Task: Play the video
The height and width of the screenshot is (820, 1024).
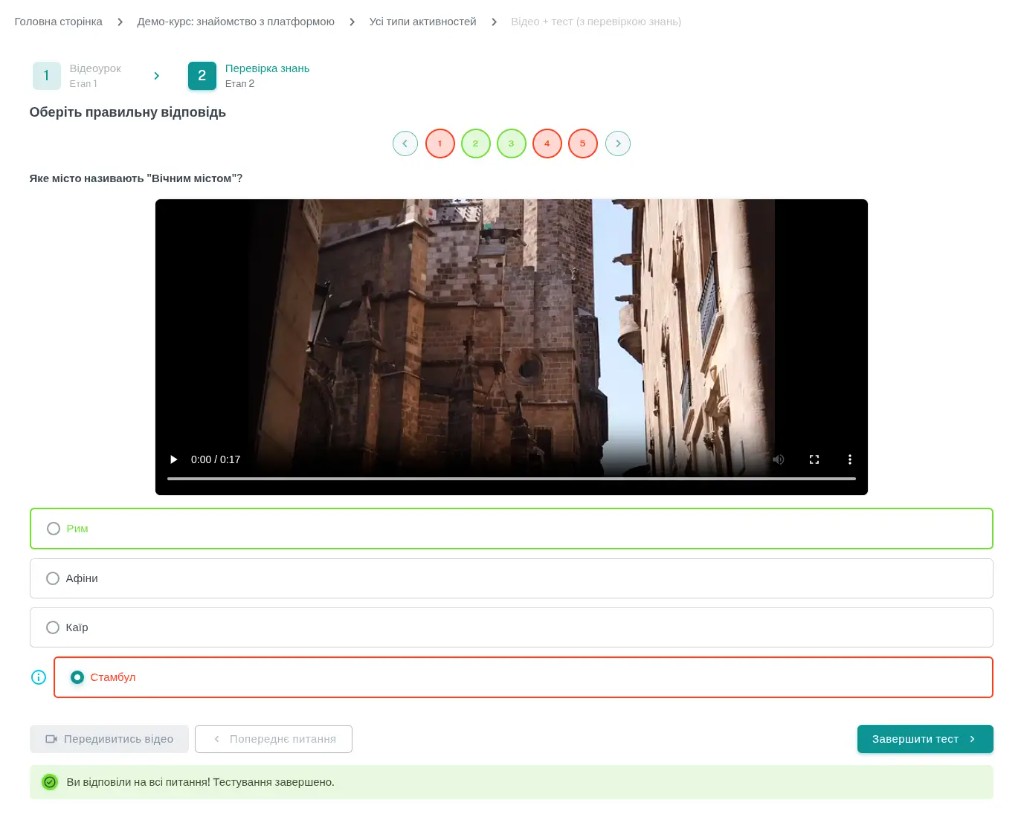Action: tap(174, 460)
